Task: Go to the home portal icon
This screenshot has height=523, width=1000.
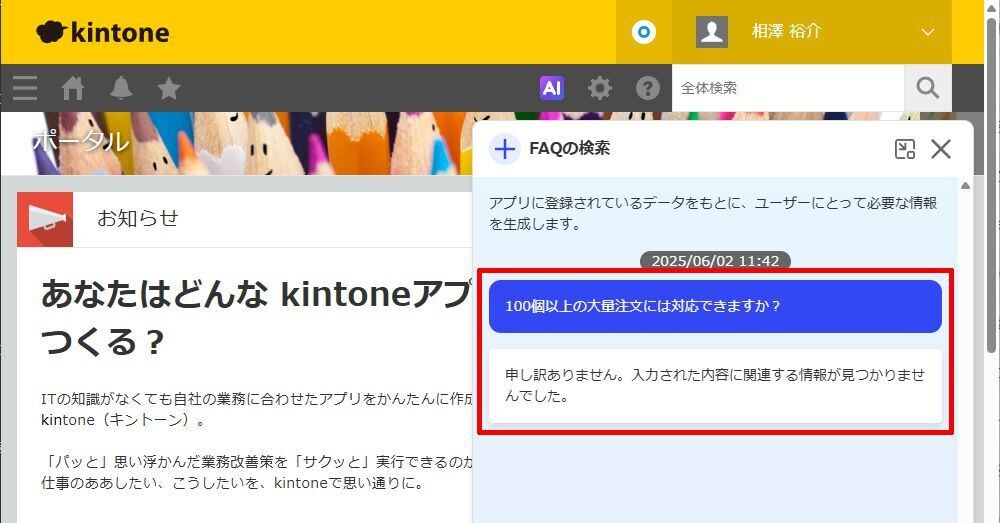Action: (72, 88)
